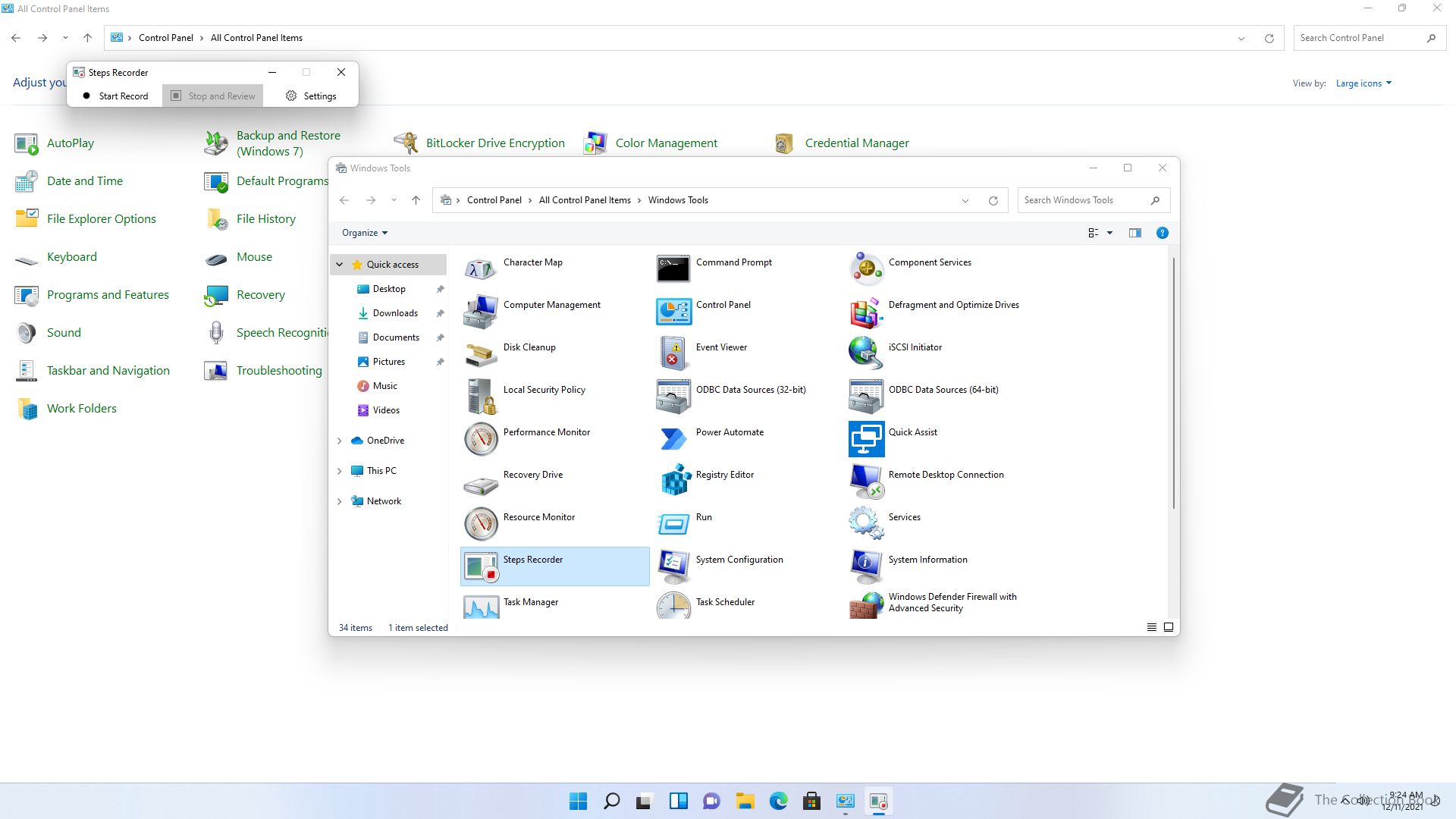Open File Explorer from taskbar
This screenshot has width=1456, height=819.
tap(745, 801)
